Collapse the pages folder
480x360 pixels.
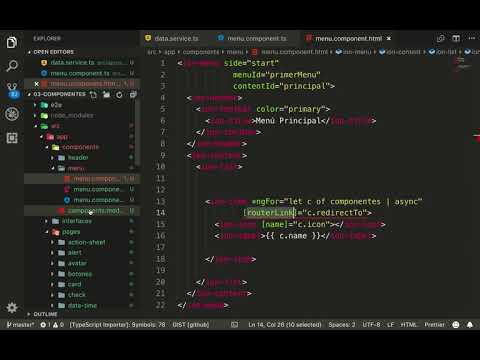coord(71,232)
